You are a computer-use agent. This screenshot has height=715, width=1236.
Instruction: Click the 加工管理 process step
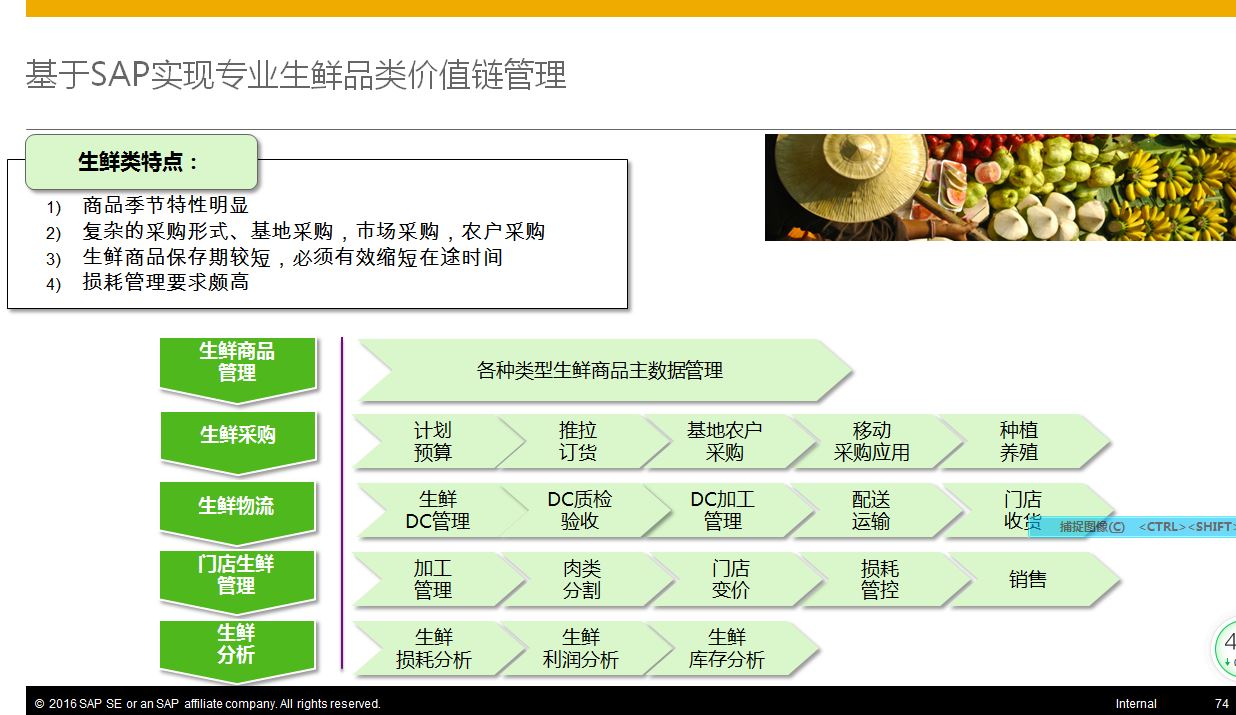438,579
